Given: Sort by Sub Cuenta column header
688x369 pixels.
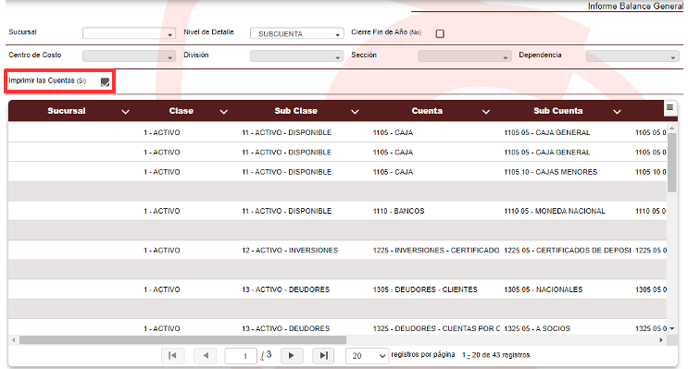Looking at the screenshot, I should tap(558, 111).
